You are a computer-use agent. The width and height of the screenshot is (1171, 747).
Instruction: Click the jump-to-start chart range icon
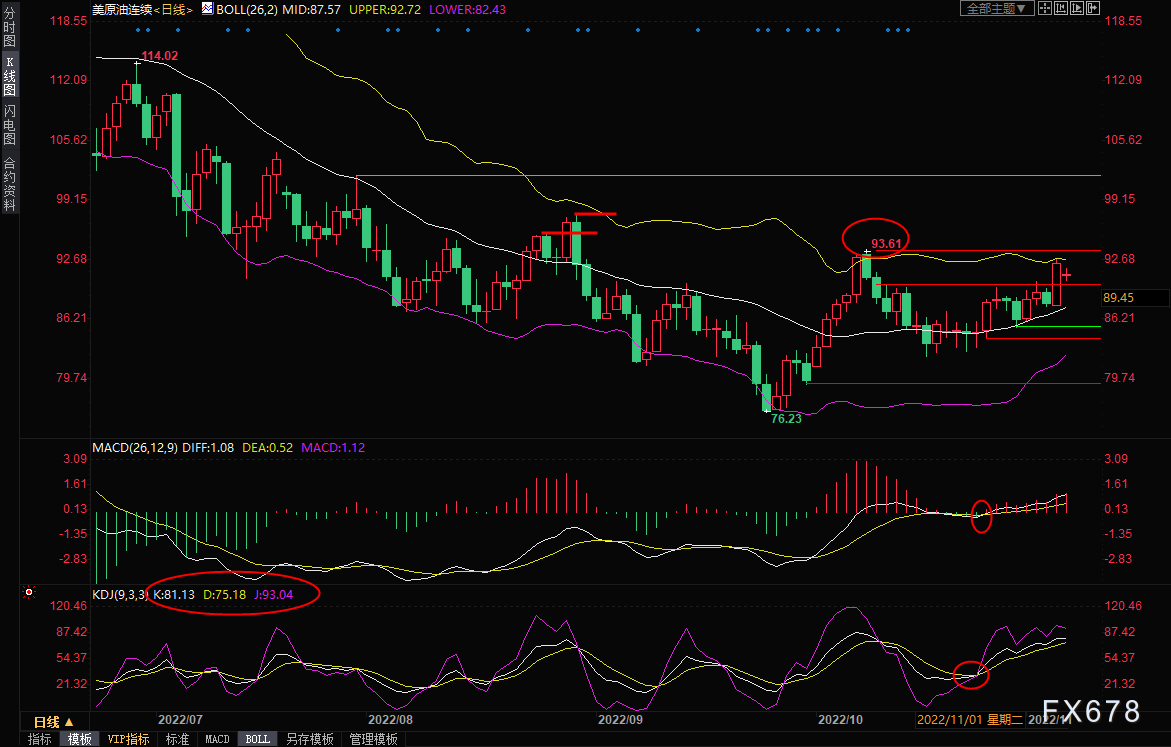point(1060,8)
